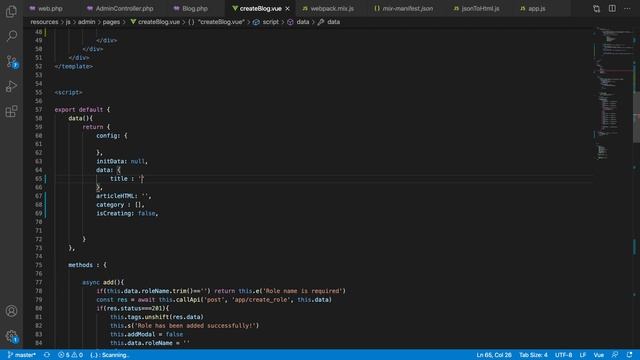Place cursor on 'initData: null,' line
The width and height of the screenshot is (640, 360).
pos(122,162)
